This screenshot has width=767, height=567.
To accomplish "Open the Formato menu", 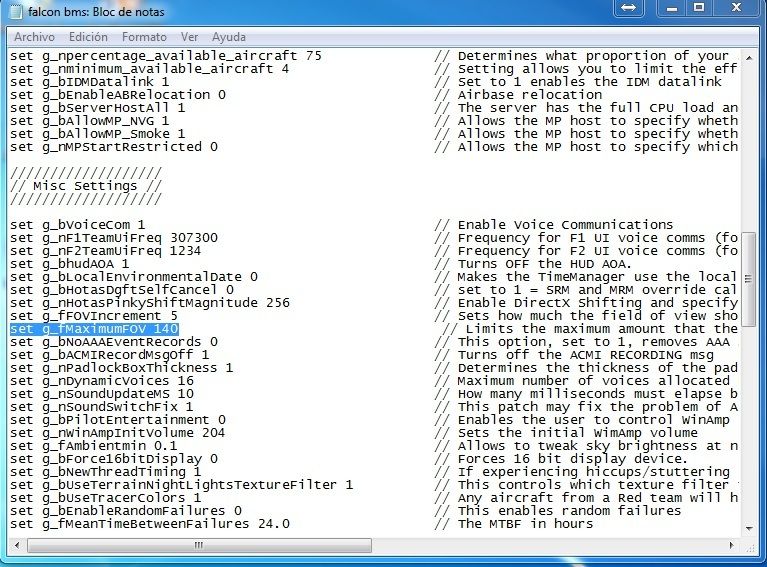I will point(144,37).
